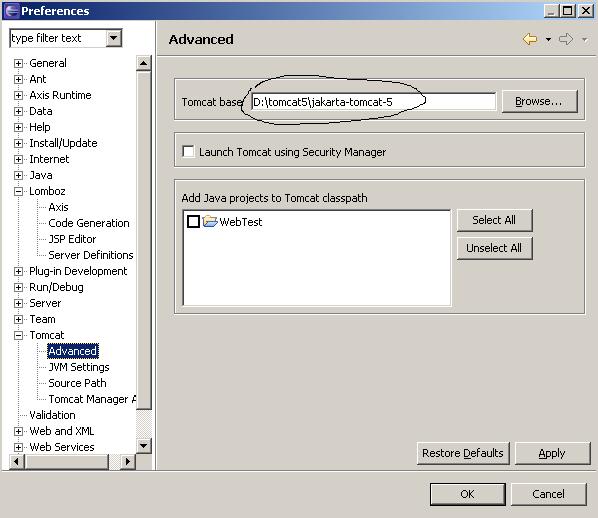Expand the Java tree node

(x=18, y=175)
